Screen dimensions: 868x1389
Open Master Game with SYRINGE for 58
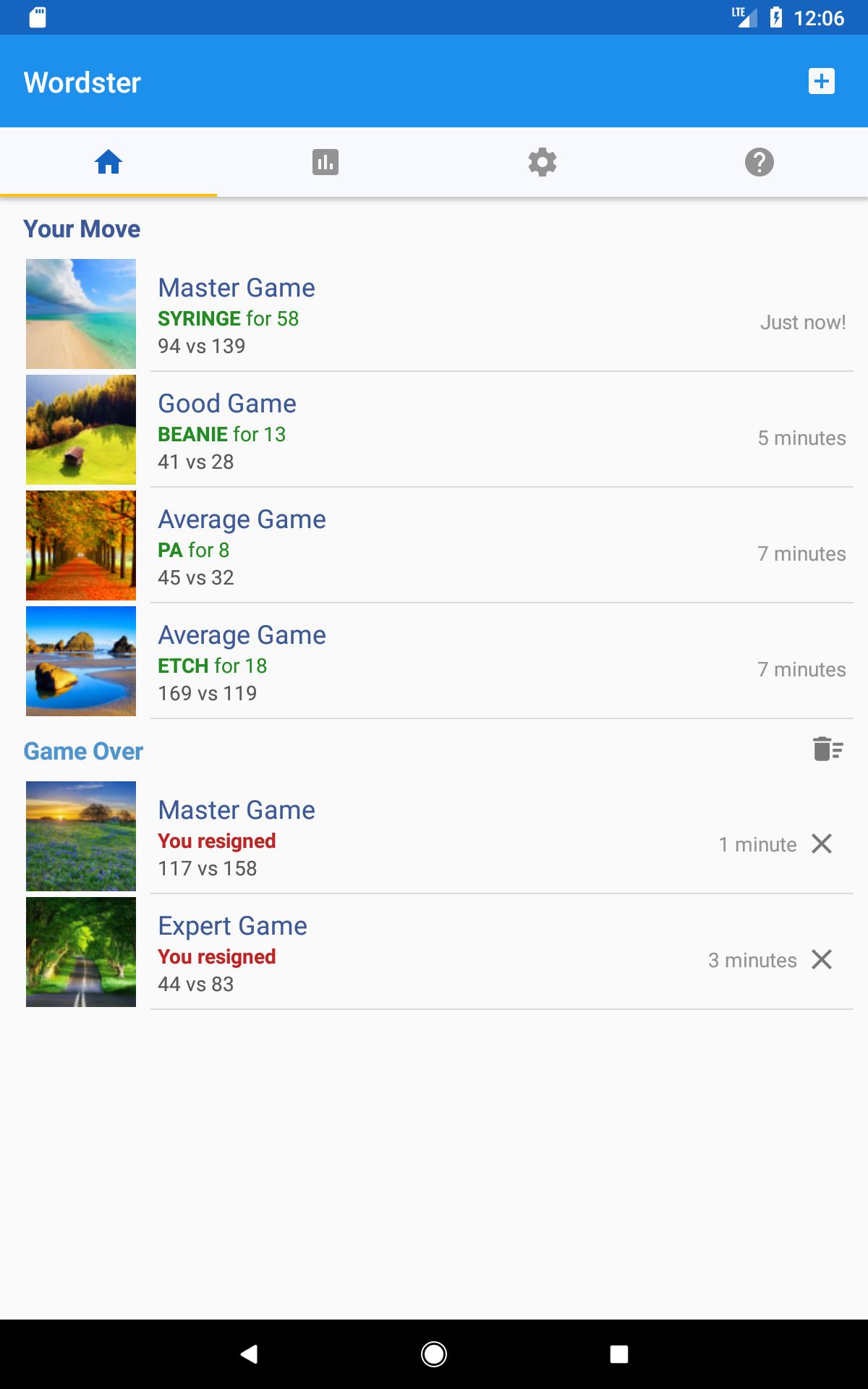pos(434,314)
